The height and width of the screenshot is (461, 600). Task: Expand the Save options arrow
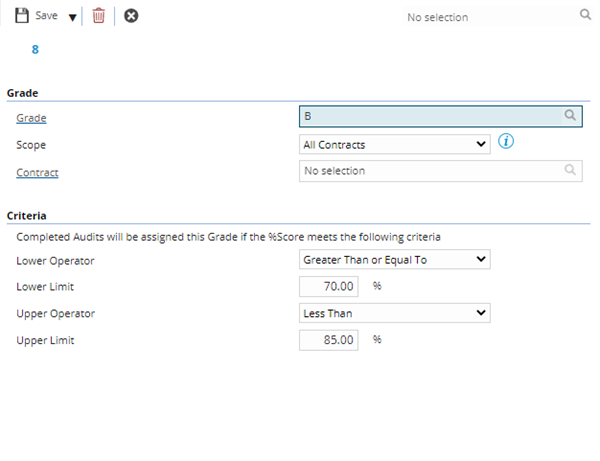pyautogui.click(x=72, y=17)
